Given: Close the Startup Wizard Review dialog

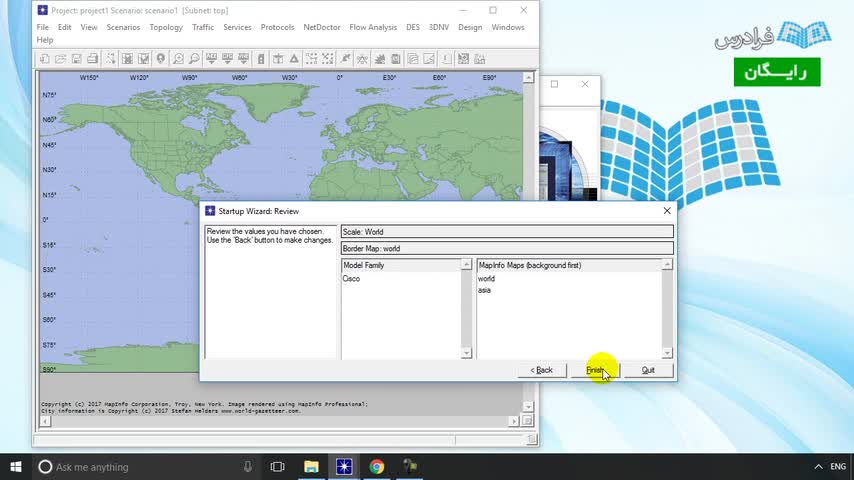Looking at the screenshot, I should pos(667,211).
